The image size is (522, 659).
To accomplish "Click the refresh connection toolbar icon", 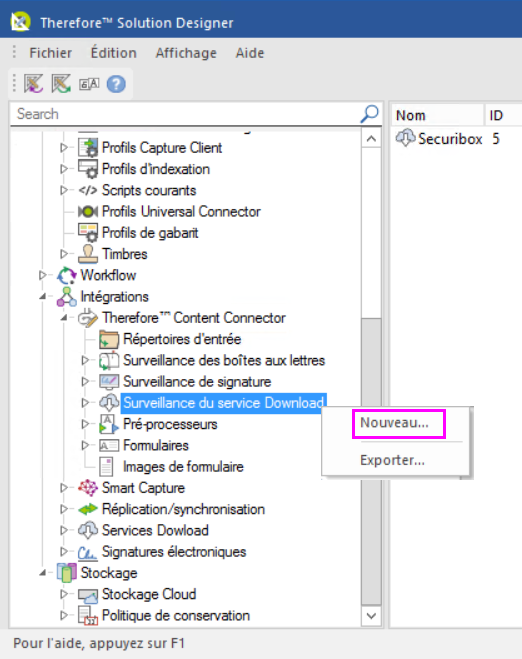I will click(61, 84).
